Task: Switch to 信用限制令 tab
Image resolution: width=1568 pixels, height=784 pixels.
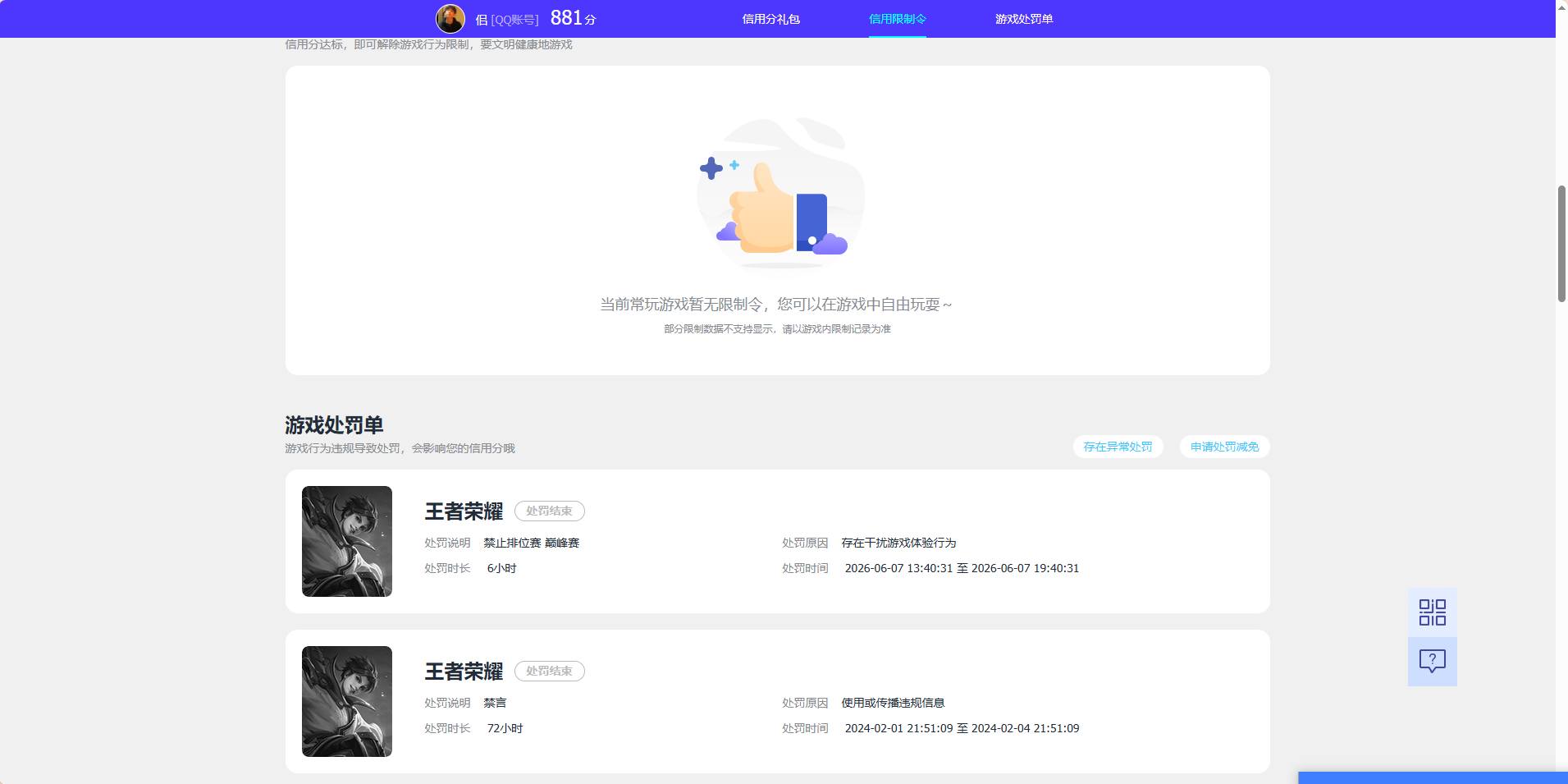Action: tap(897, 19)
